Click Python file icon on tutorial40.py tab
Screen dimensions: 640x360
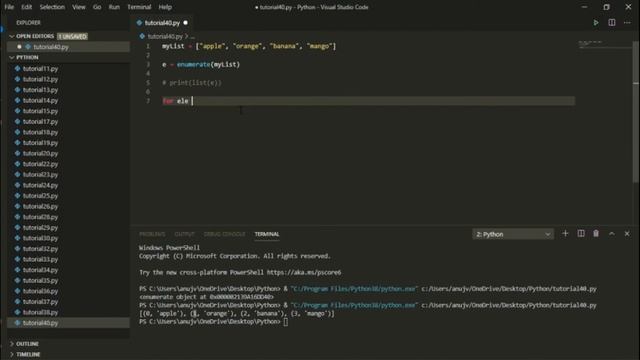pos(140,23)
